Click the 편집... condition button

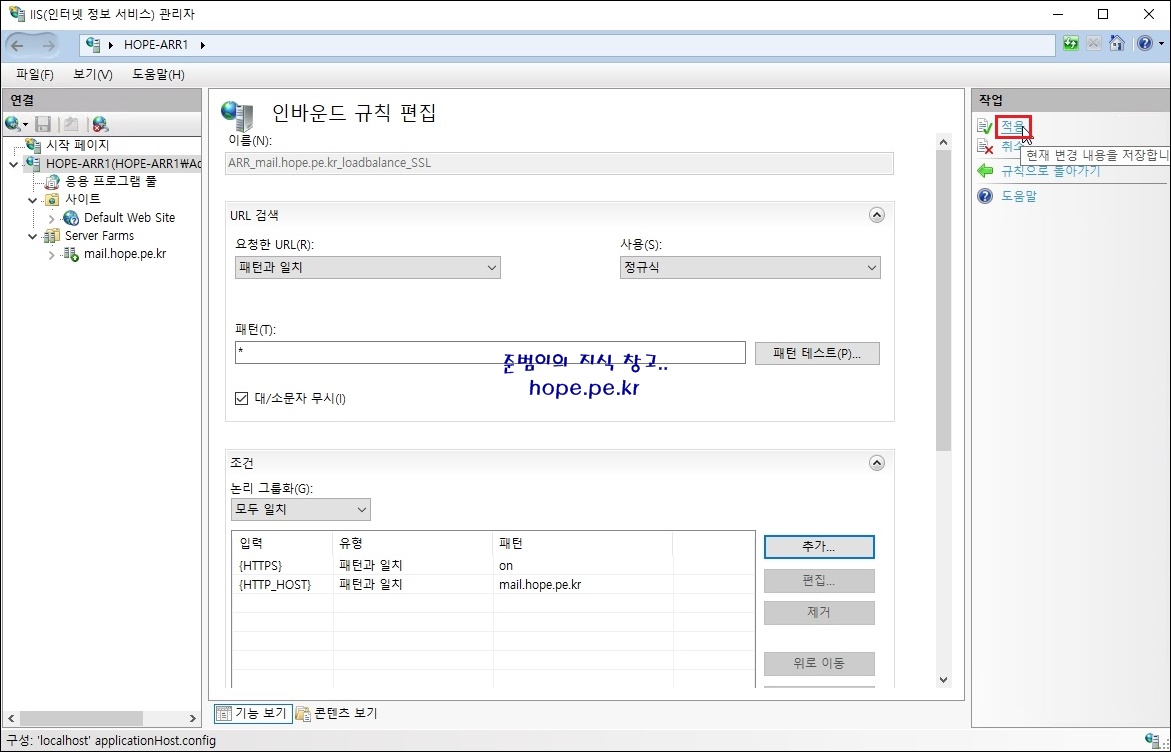coord(819,580)
